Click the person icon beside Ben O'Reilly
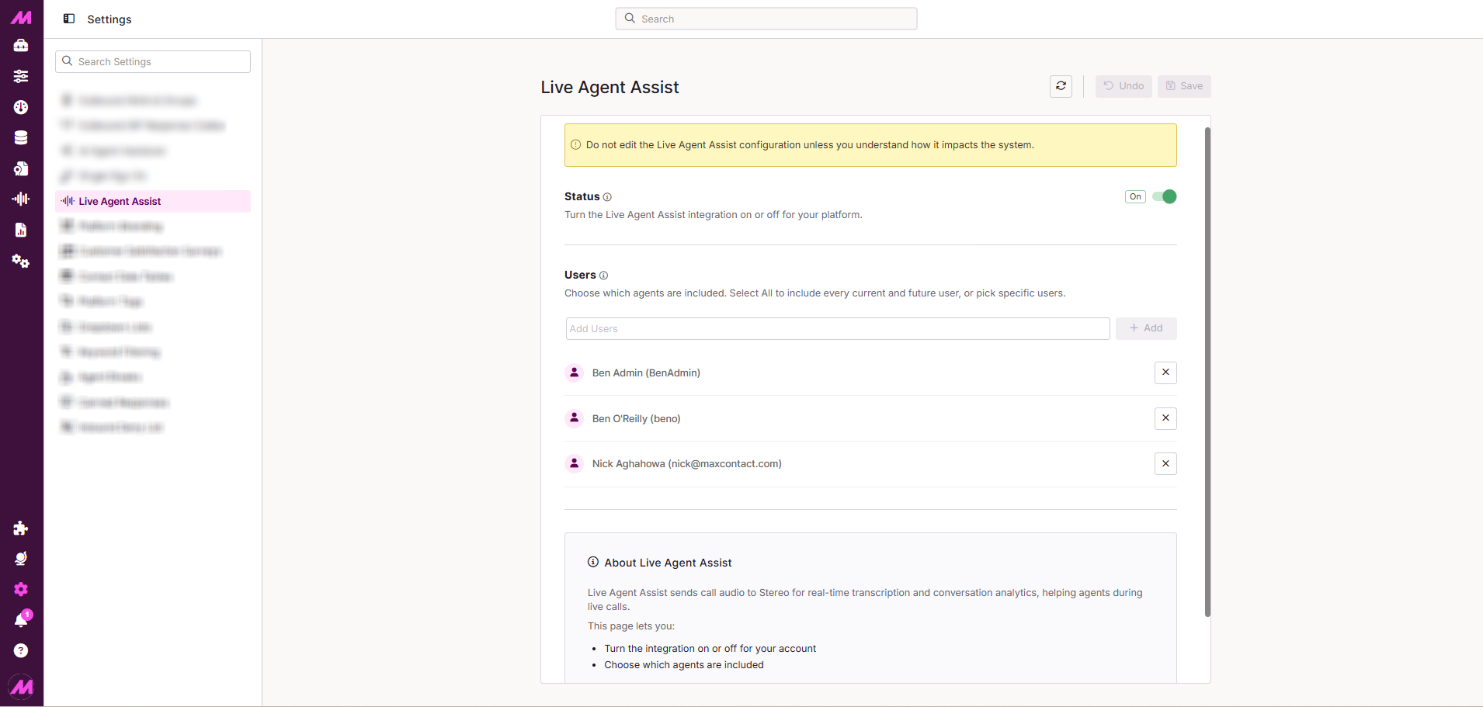 (x=574, y=418)
